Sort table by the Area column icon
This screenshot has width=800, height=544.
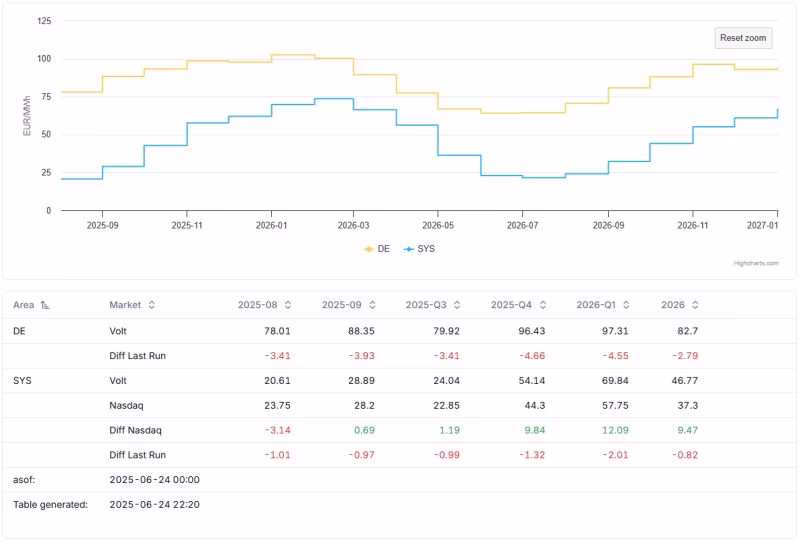(45, 305)
